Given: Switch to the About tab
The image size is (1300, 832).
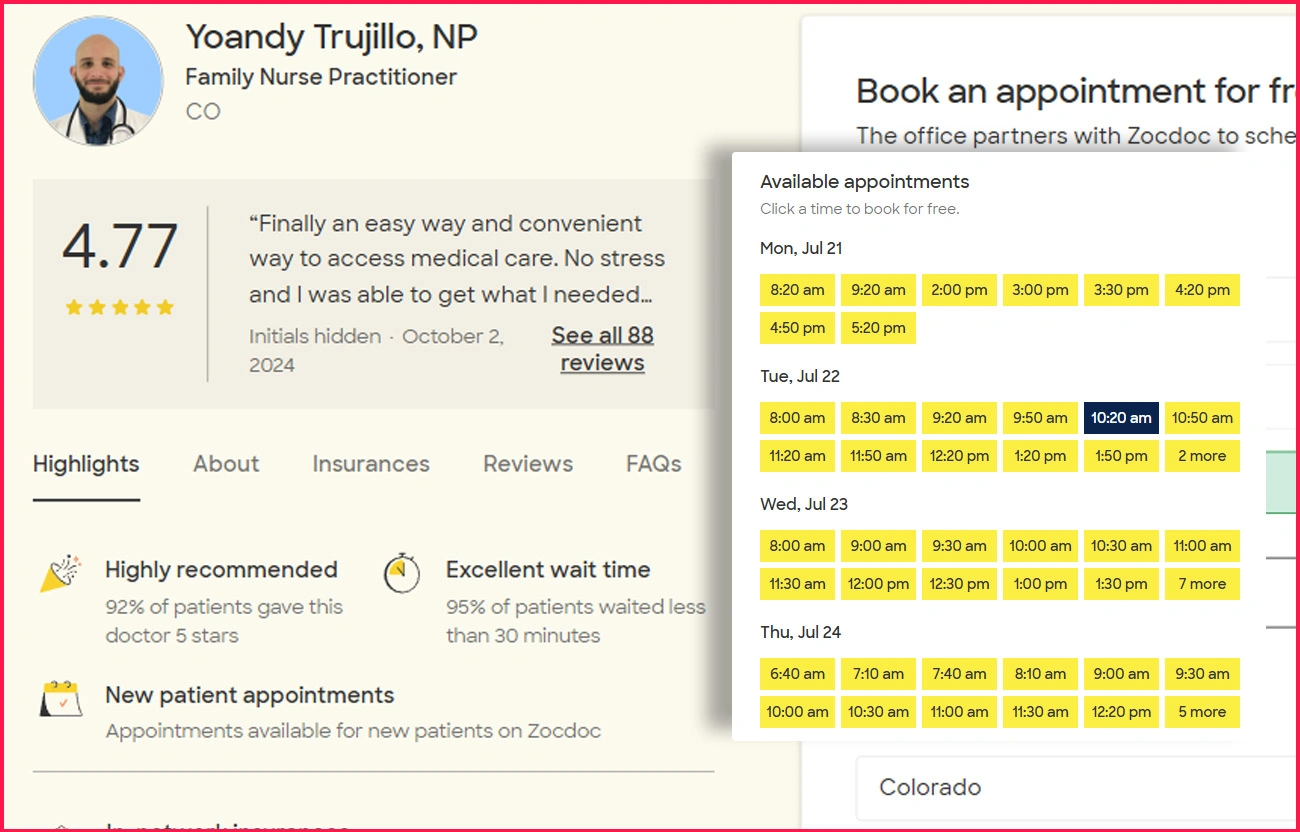Looking at the screenshot, I should tap(226, 464).
